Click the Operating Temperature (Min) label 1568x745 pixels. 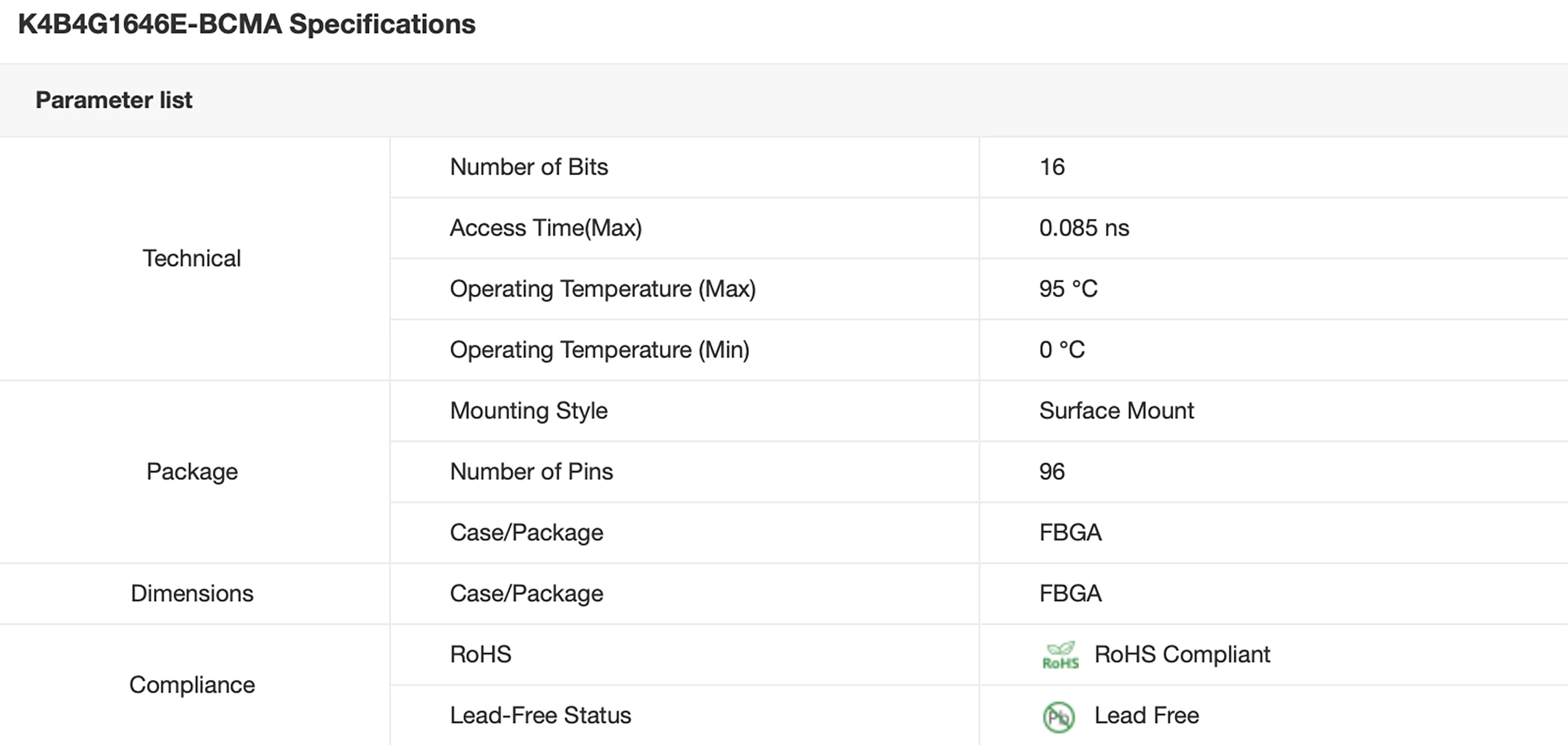(599, 349)
